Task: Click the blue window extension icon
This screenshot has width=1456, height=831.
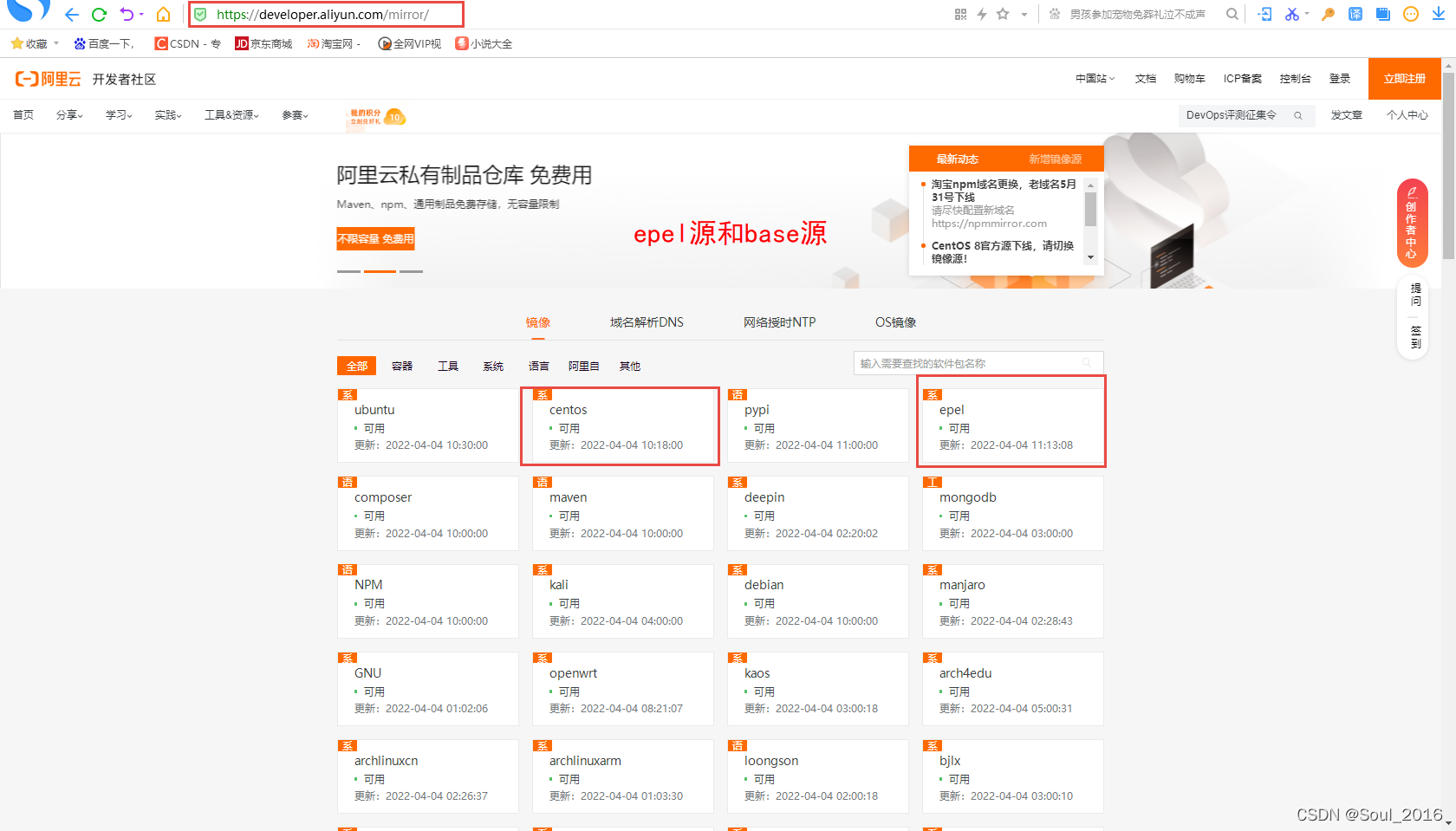Action: [1383, 14]
